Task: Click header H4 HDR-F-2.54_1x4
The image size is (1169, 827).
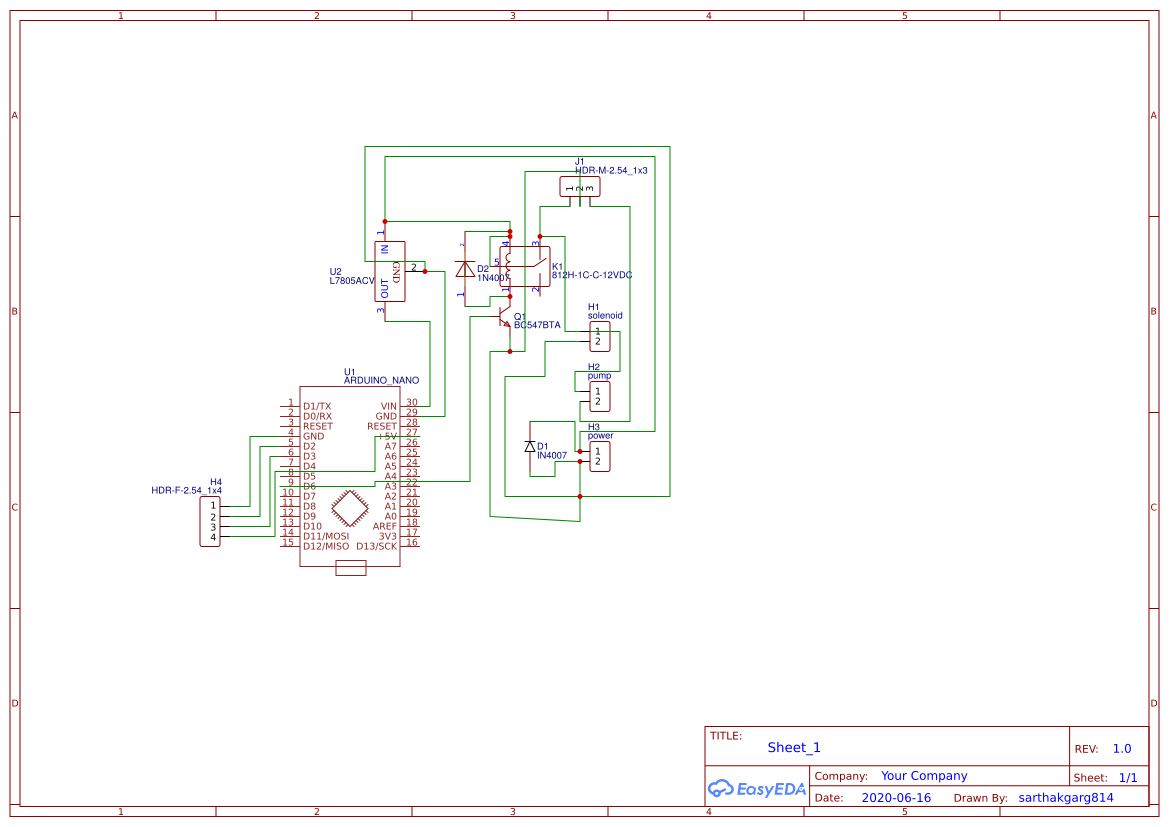Action: click(211, 523)
